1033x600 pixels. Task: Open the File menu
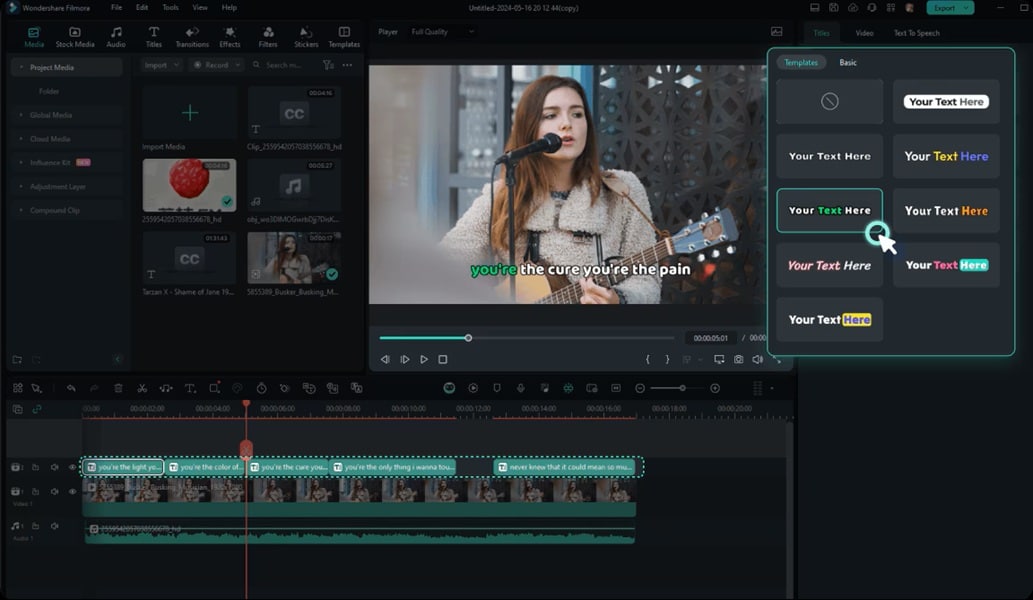click(116, 7)
